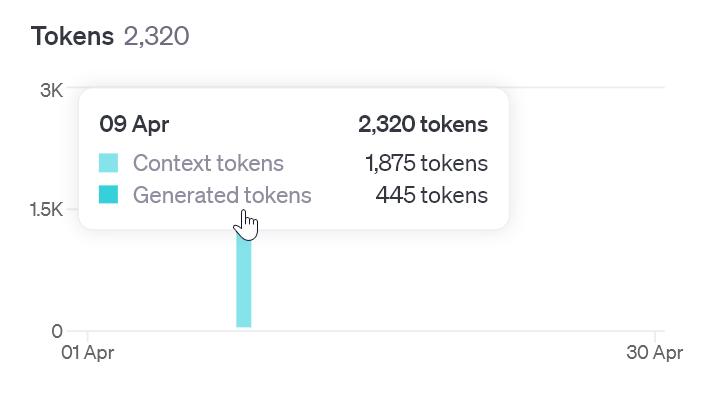Click the 01 Apr axis tick mark
The height and width of the screenshot is (418, 721).
88,337
